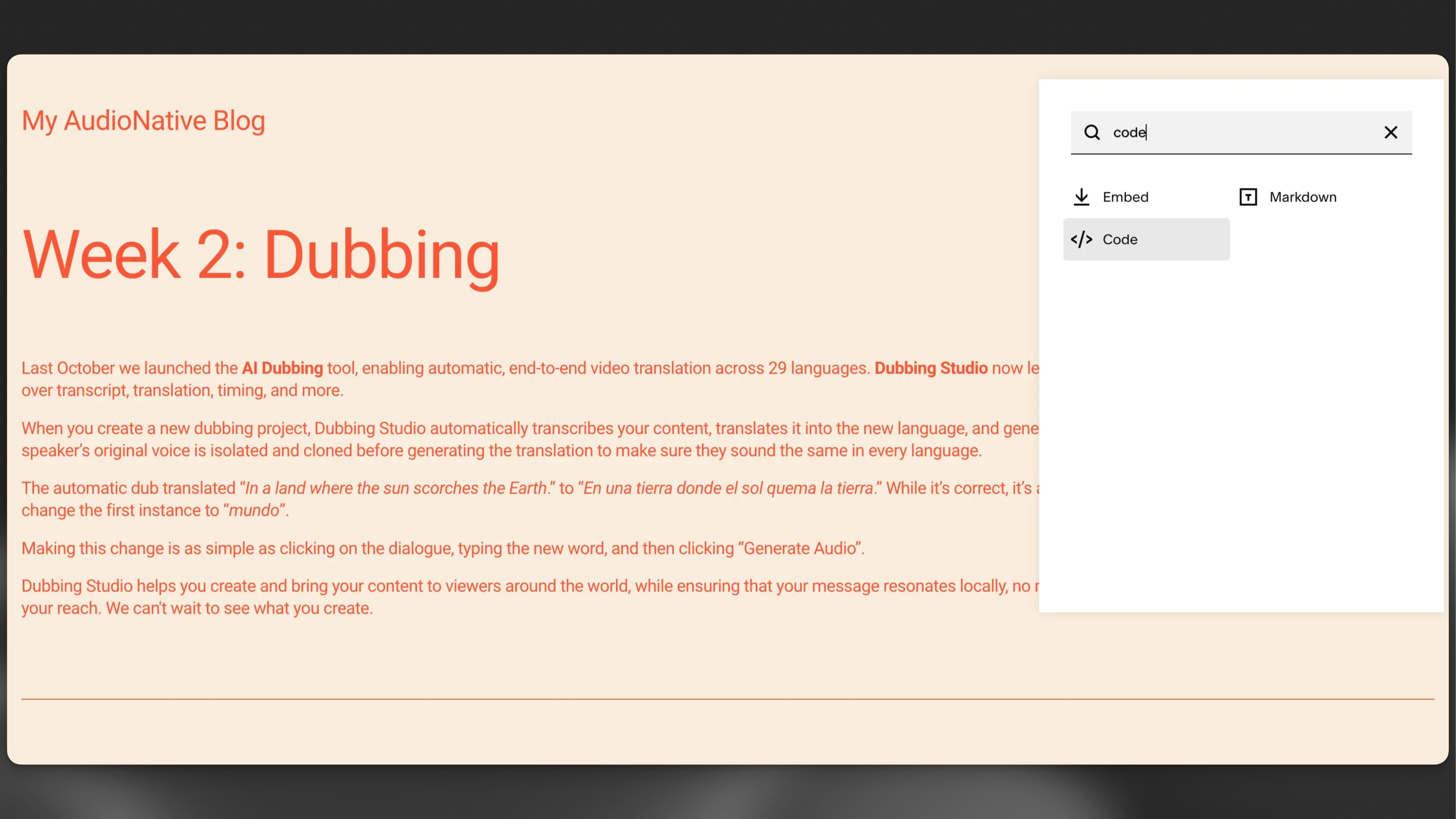
Task: Click the horizontal divider line below post
Action: pyautogui.click(x=727, y=699)
